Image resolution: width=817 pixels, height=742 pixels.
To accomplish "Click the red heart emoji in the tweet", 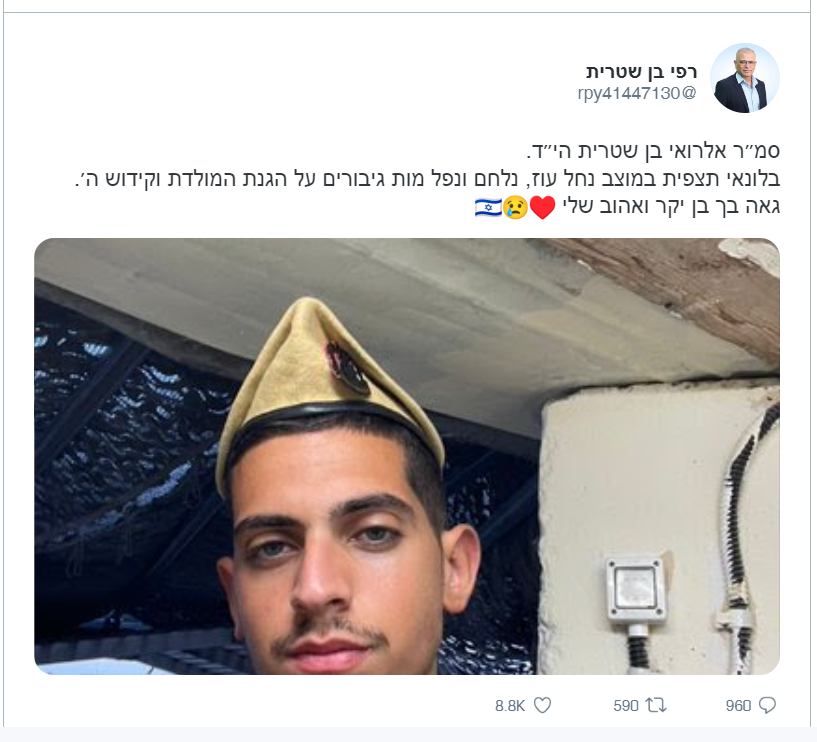I will tap(542, 207).
